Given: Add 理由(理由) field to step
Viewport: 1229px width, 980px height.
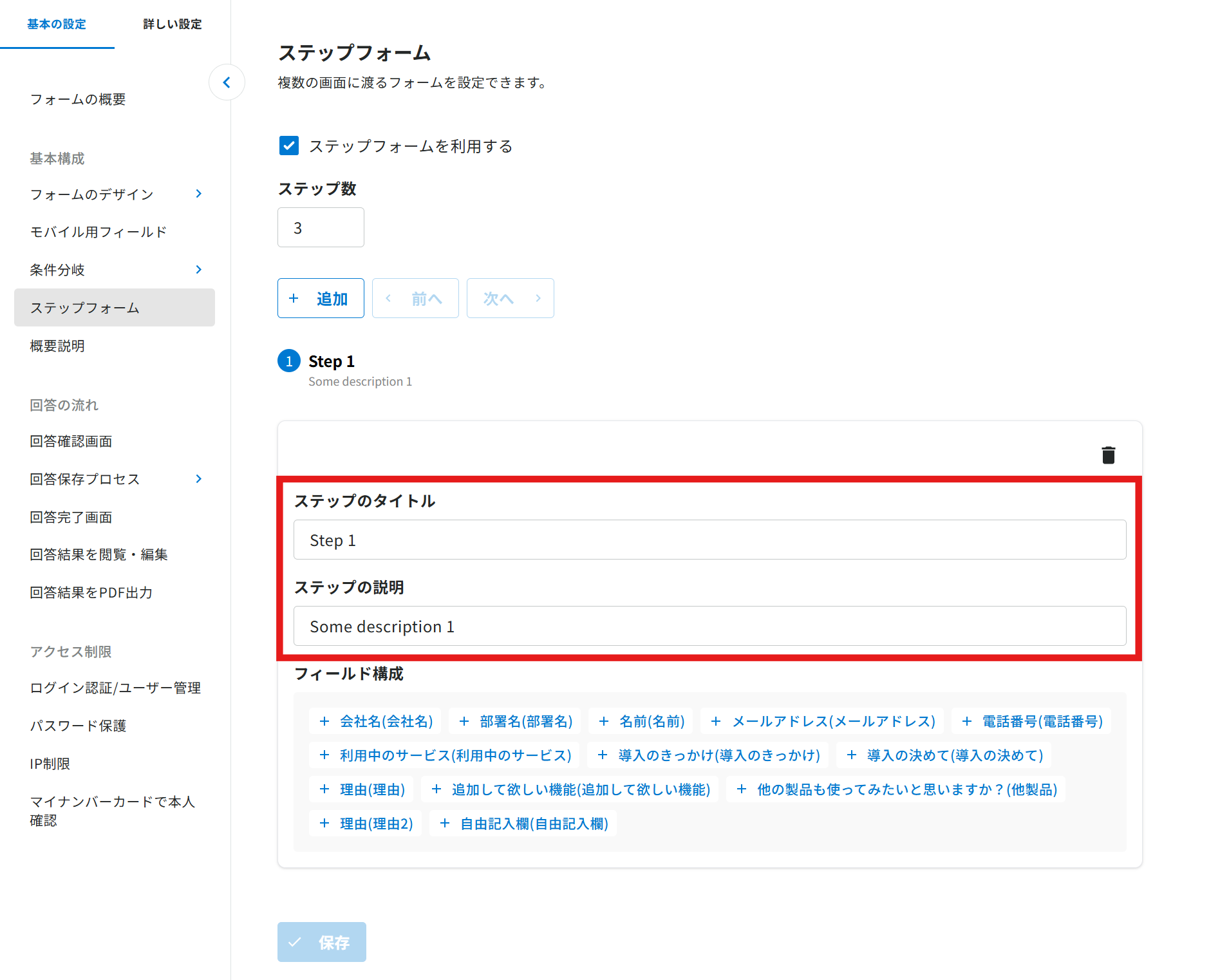Looking at the screenshot, I should click(x=362, y=789).
